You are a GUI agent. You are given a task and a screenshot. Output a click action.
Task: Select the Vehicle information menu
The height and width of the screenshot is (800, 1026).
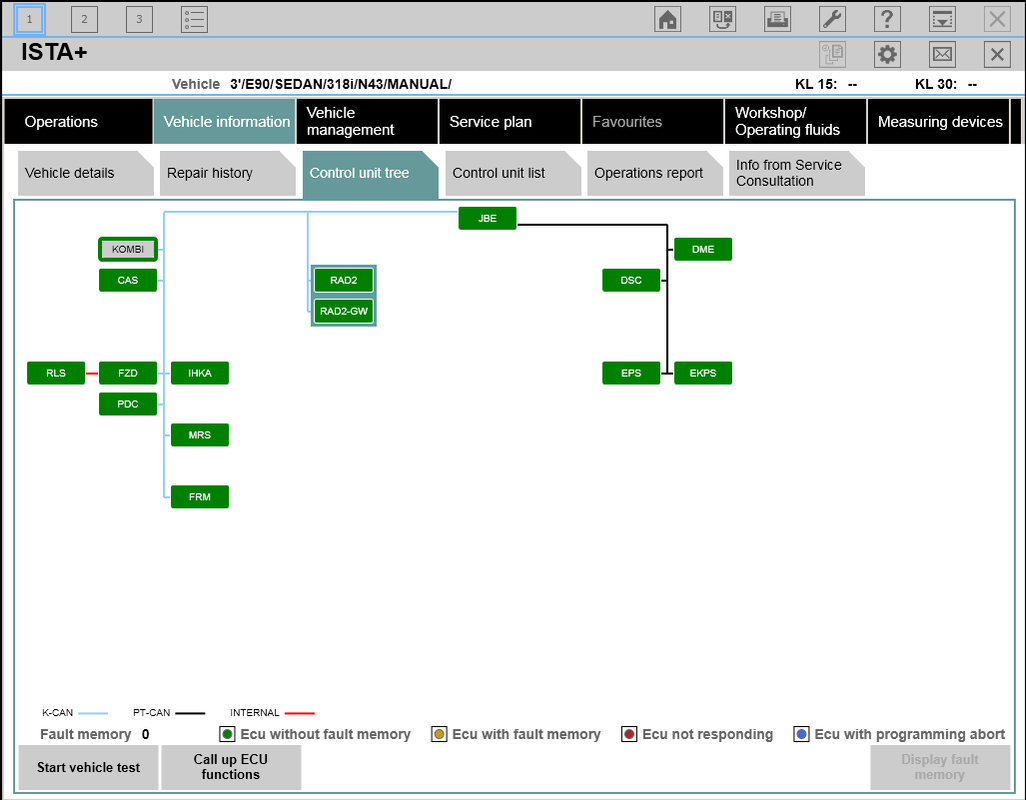click(224, 122)
